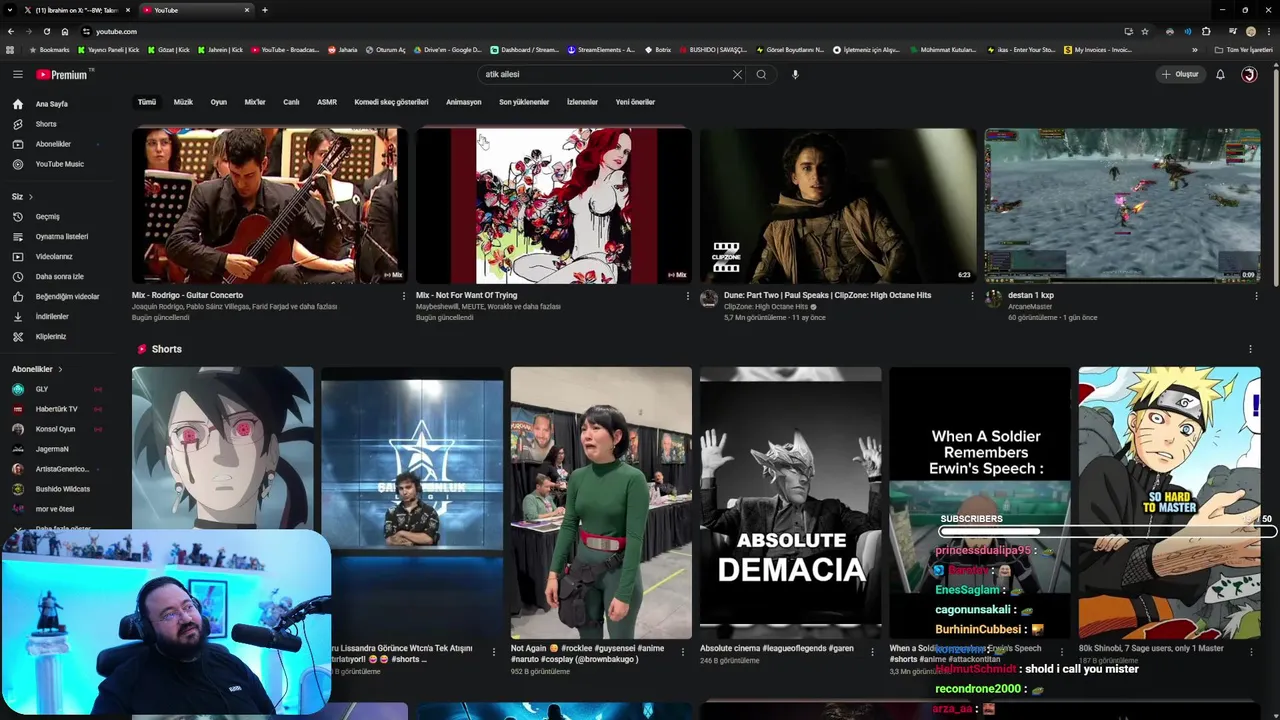Select the Oyun filter chip
The width and height of the screenshot is (1280, 720).
click(218, 102)
